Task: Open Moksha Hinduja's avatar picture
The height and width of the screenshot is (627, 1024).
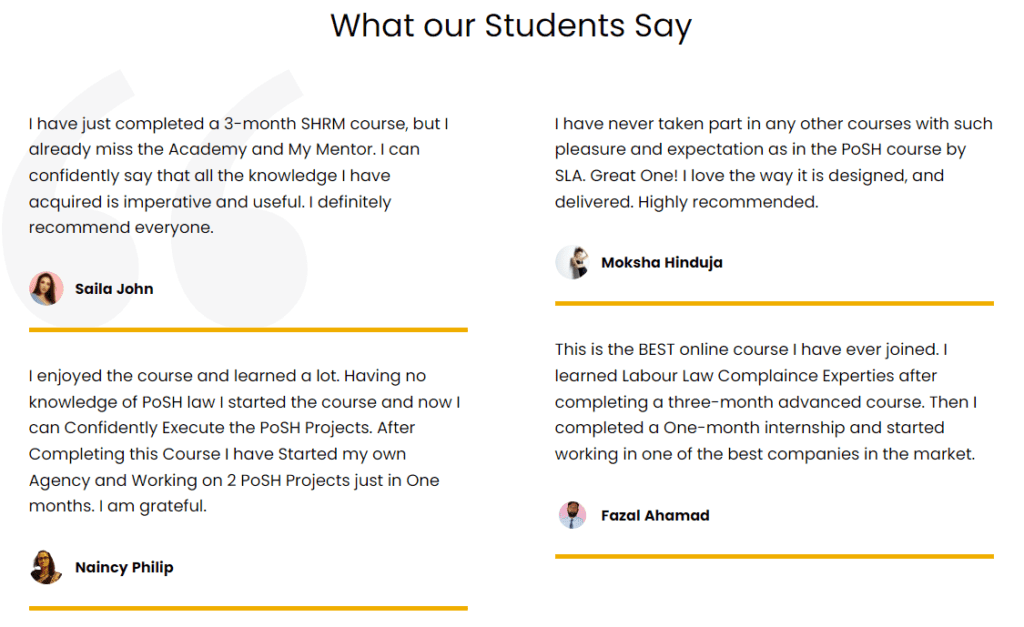Action: (x=572, y=263)
